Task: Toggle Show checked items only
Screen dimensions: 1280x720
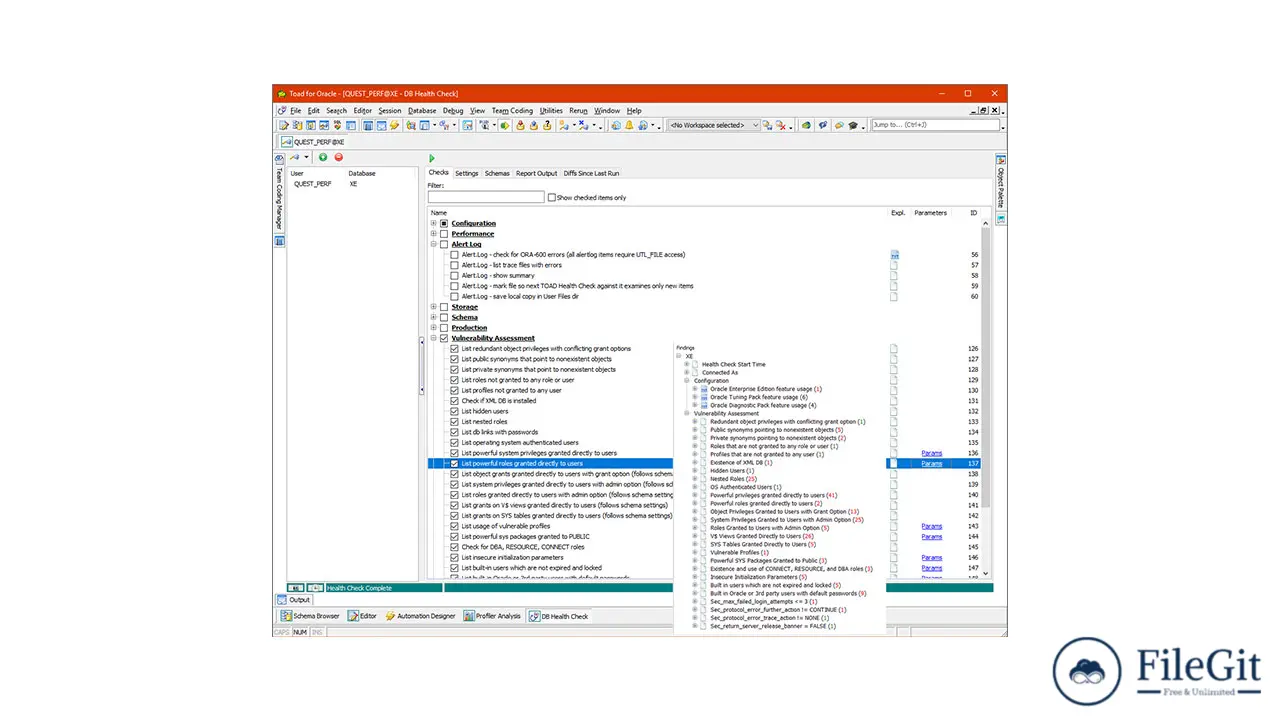Action: [552, 197]
